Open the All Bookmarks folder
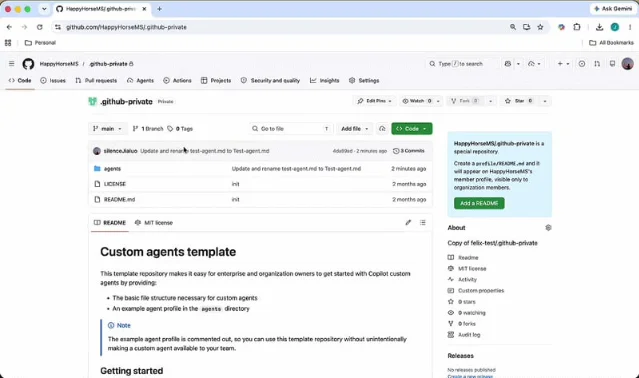Image resolution: width=639 pixels, height=378 pixels. tap(612, 43)
